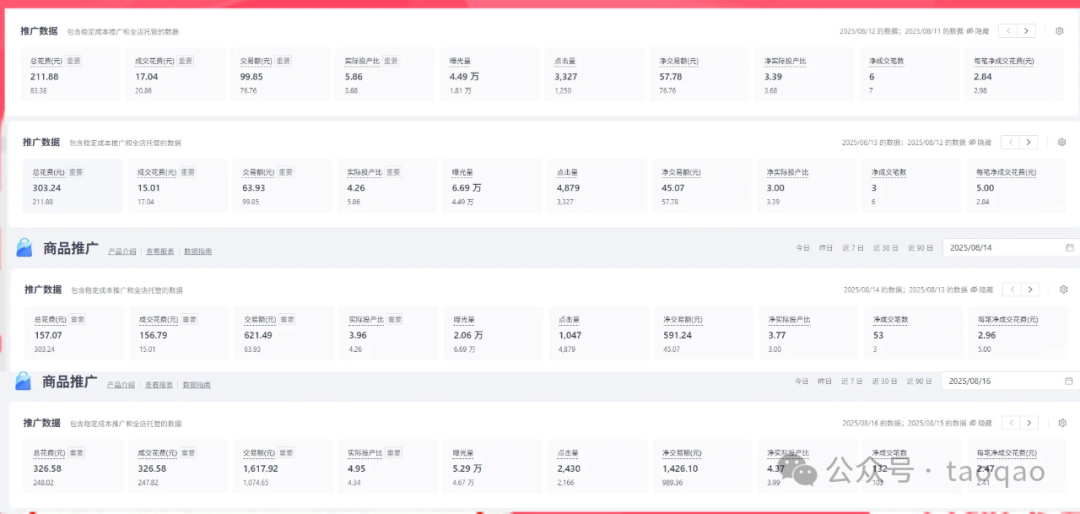The image size is (1080, 514).
Task: Select 近90日 tab next to 2025/08/16 date
Action: pos(920,381)
